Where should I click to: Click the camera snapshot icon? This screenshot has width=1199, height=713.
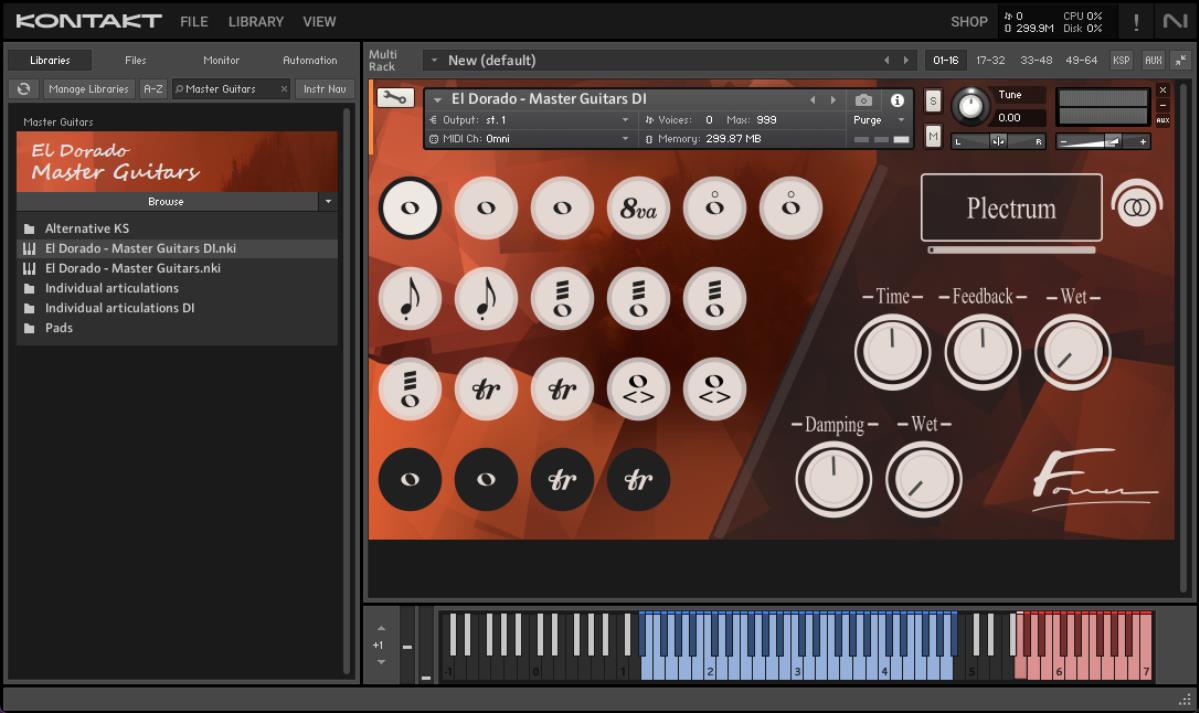pyautogui.click(x=864, y=100)
